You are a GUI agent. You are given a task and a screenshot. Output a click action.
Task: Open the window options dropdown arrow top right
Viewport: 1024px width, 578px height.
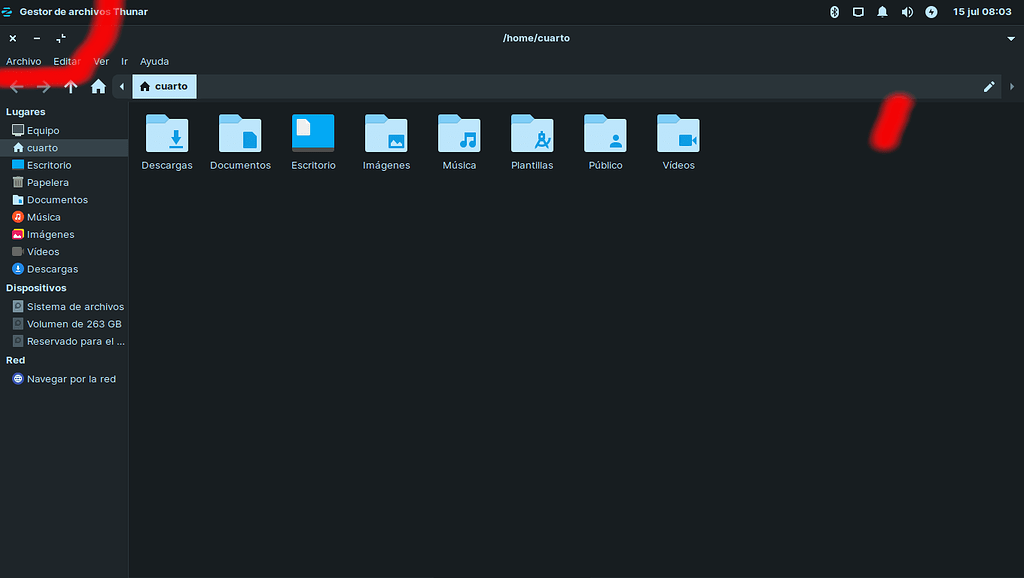(1011, 38)
